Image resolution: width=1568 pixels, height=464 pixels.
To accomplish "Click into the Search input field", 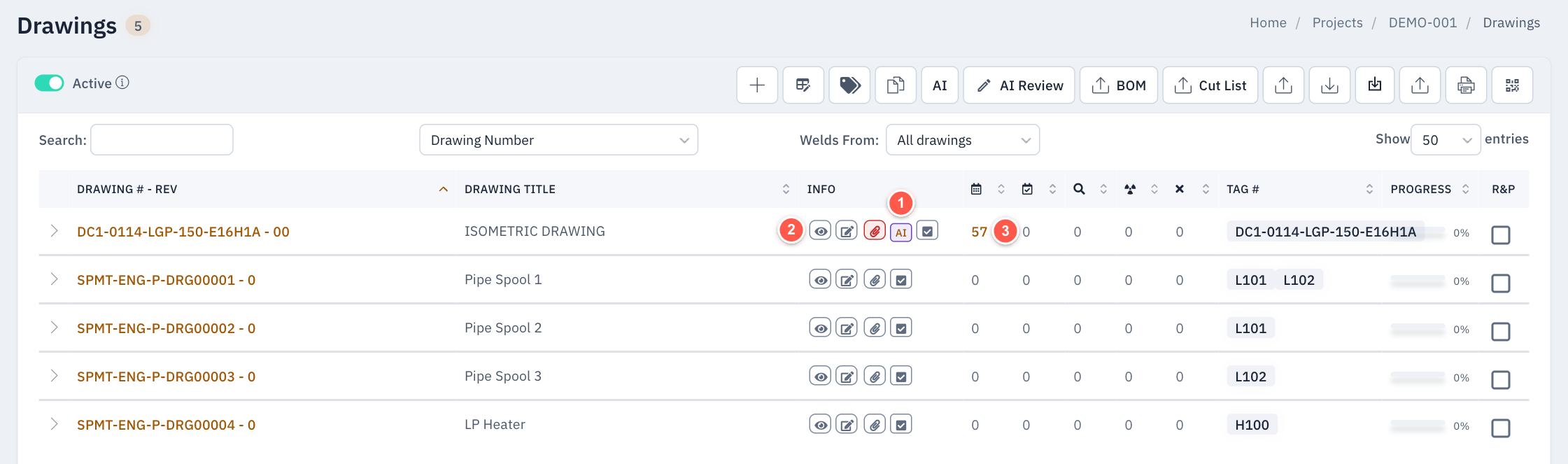I will tap(162, 140).
